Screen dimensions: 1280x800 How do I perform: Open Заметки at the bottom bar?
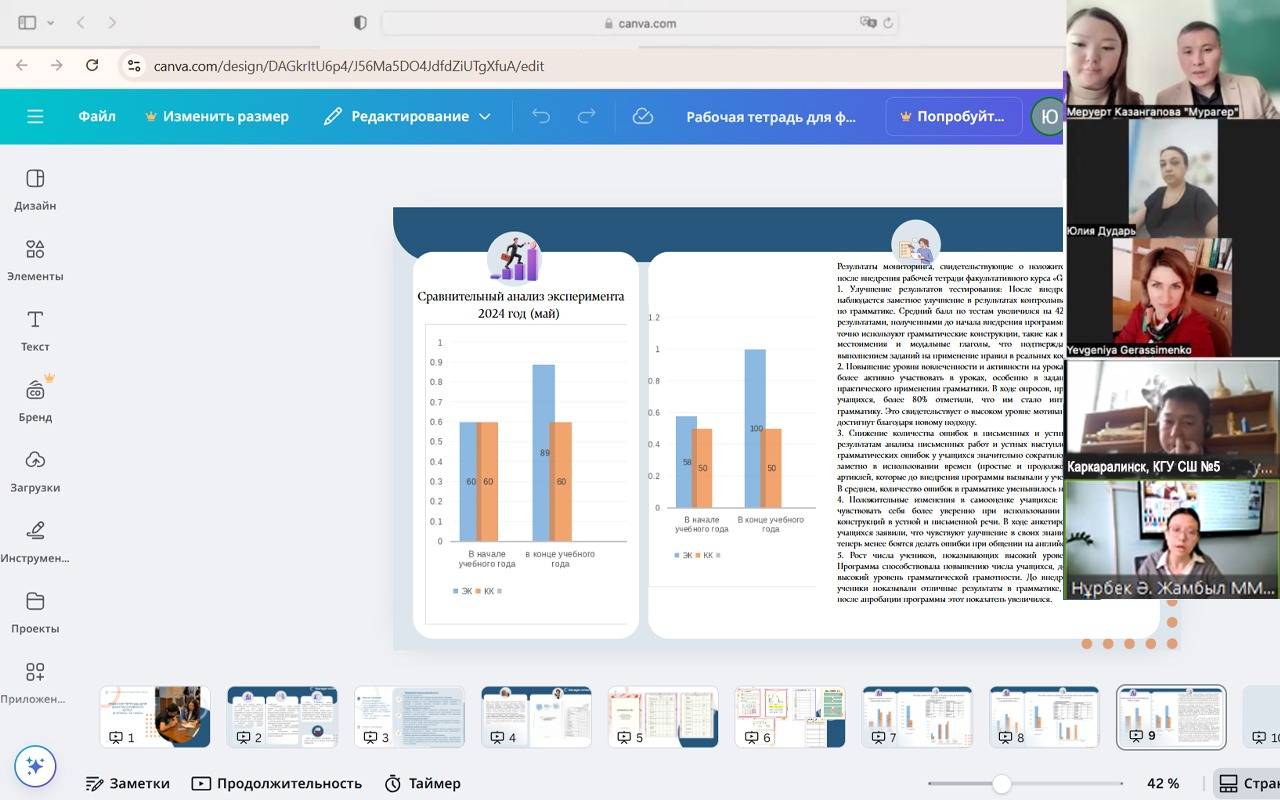coord(127,783)
